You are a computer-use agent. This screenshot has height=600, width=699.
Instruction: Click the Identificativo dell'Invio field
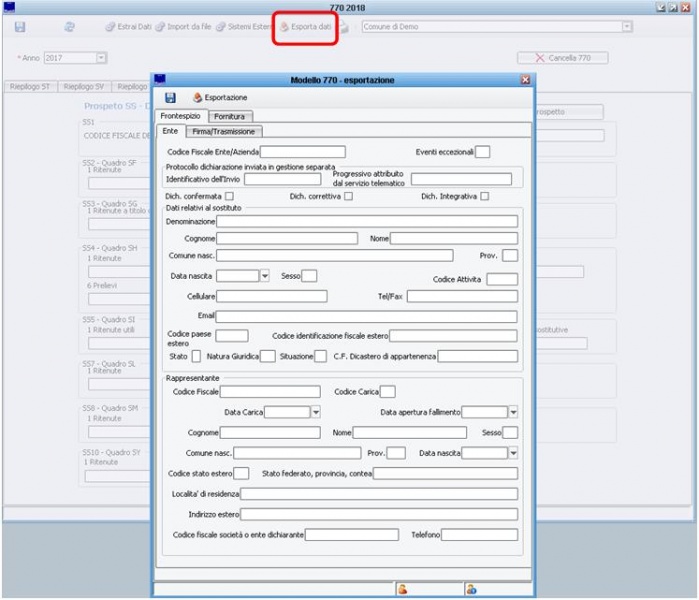click(283, 179)
